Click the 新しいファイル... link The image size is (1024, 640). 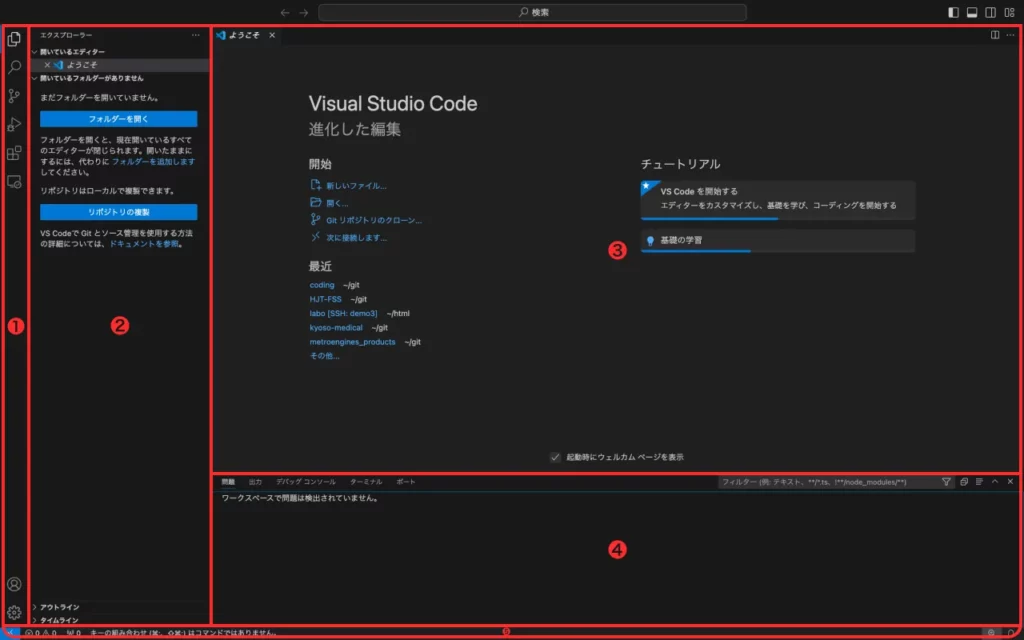coord(356,185)
